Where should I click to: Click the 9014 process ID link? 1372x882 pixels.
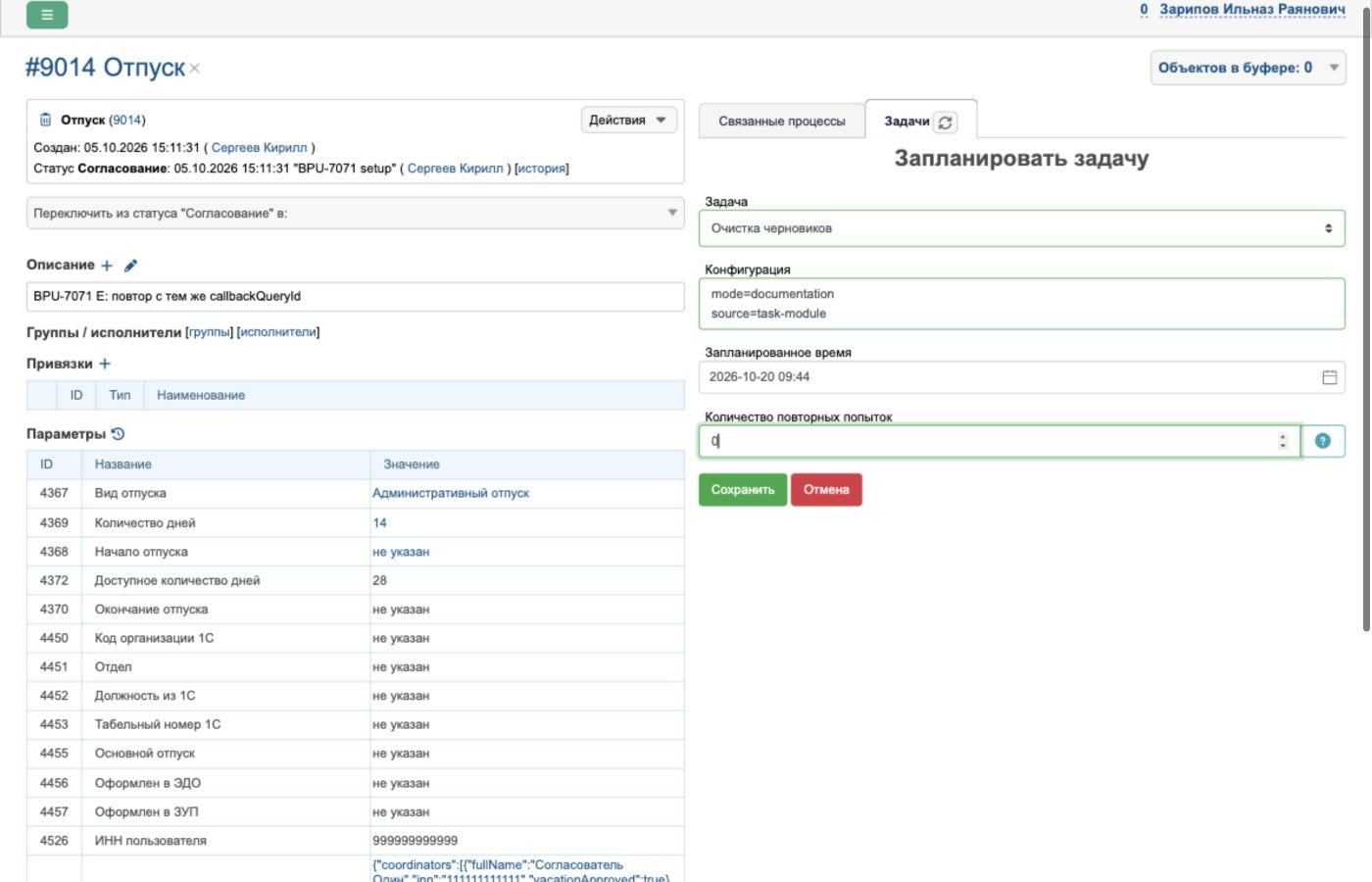point(126,120)
